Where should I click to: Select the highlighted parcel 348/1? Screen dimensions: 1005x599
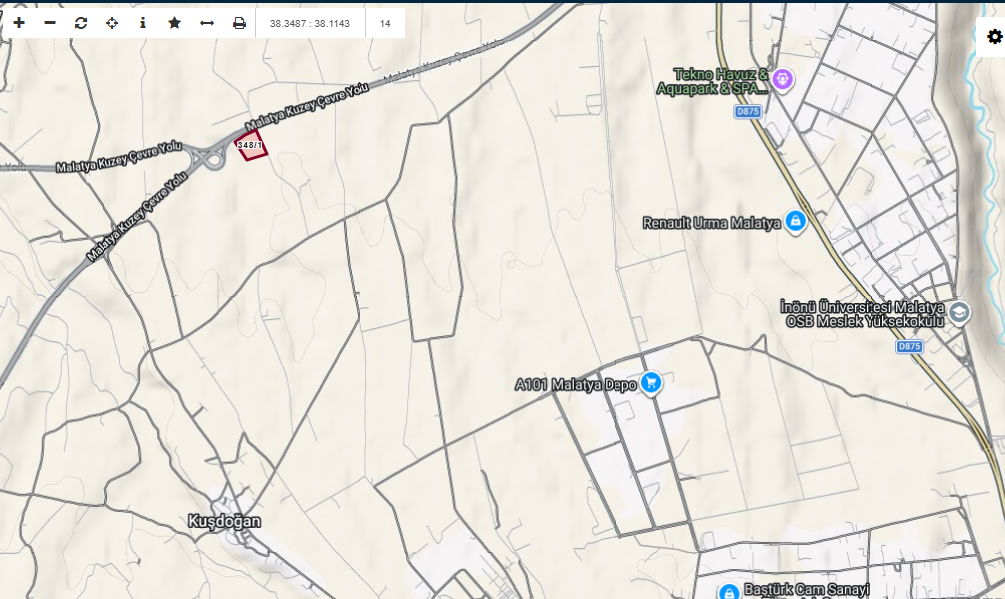click(251, 145)
